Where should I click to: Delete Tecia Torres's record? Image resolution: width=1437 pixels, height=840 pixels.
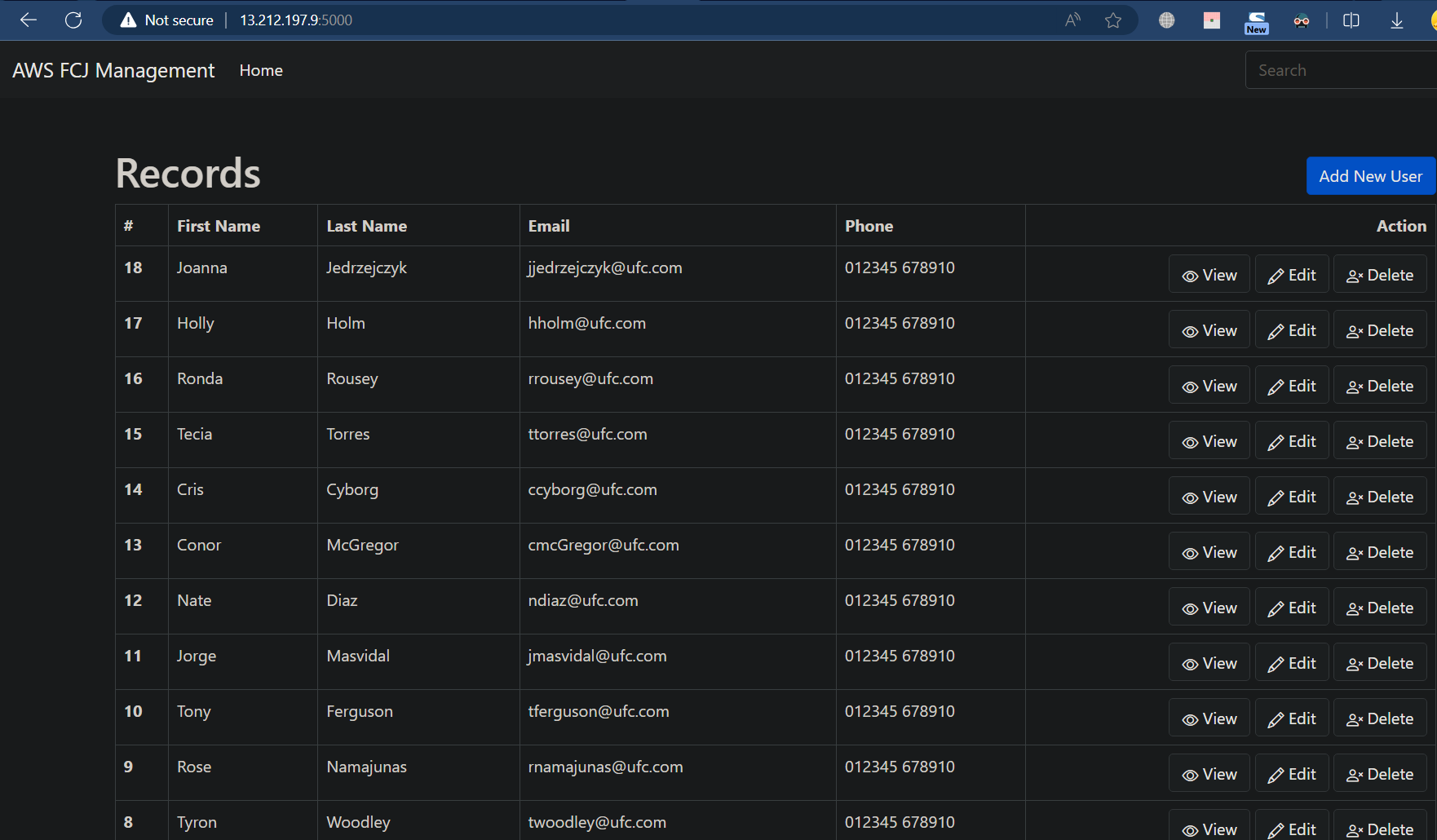1380,441
